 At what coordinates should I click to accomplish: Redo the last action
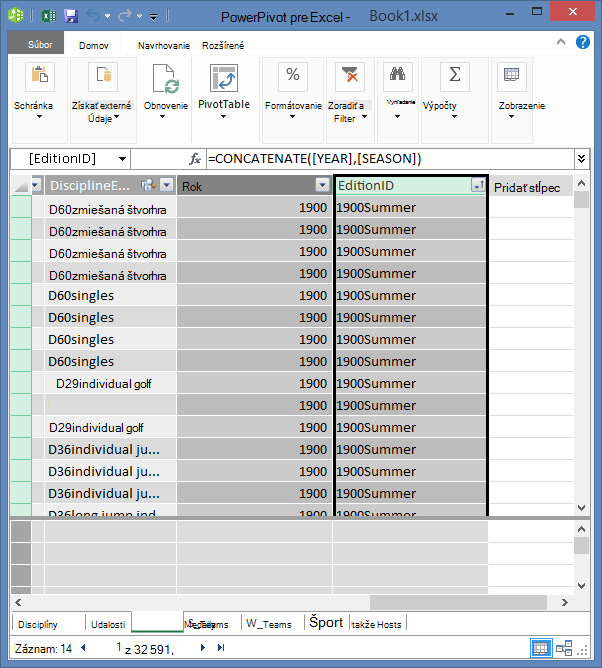[x=124, y=16]
